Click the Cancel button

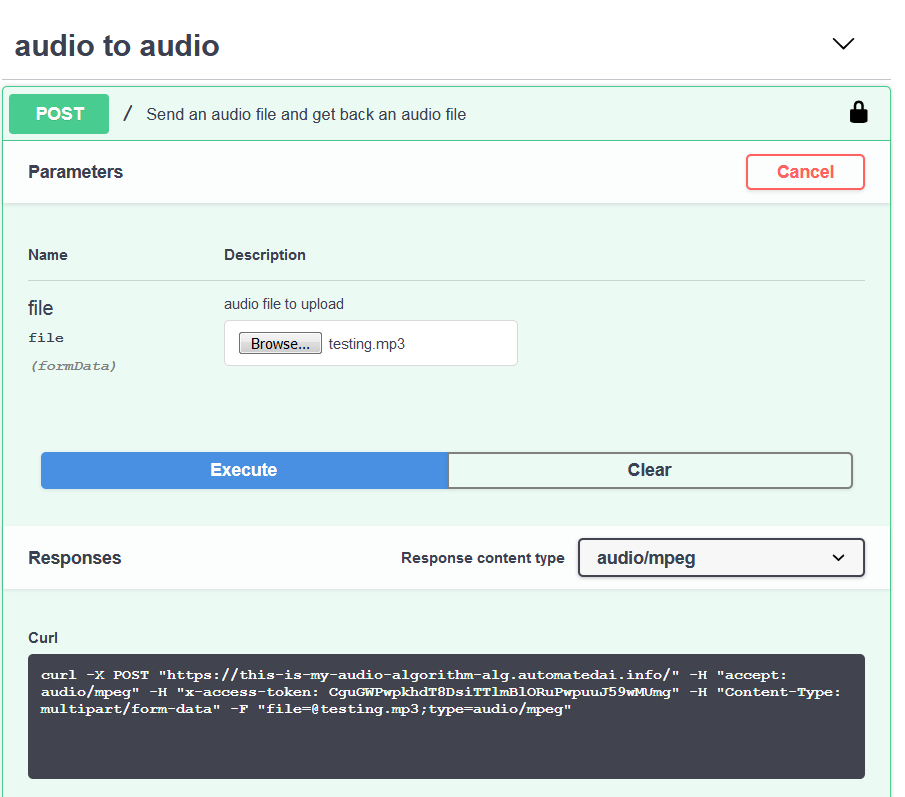805,172
